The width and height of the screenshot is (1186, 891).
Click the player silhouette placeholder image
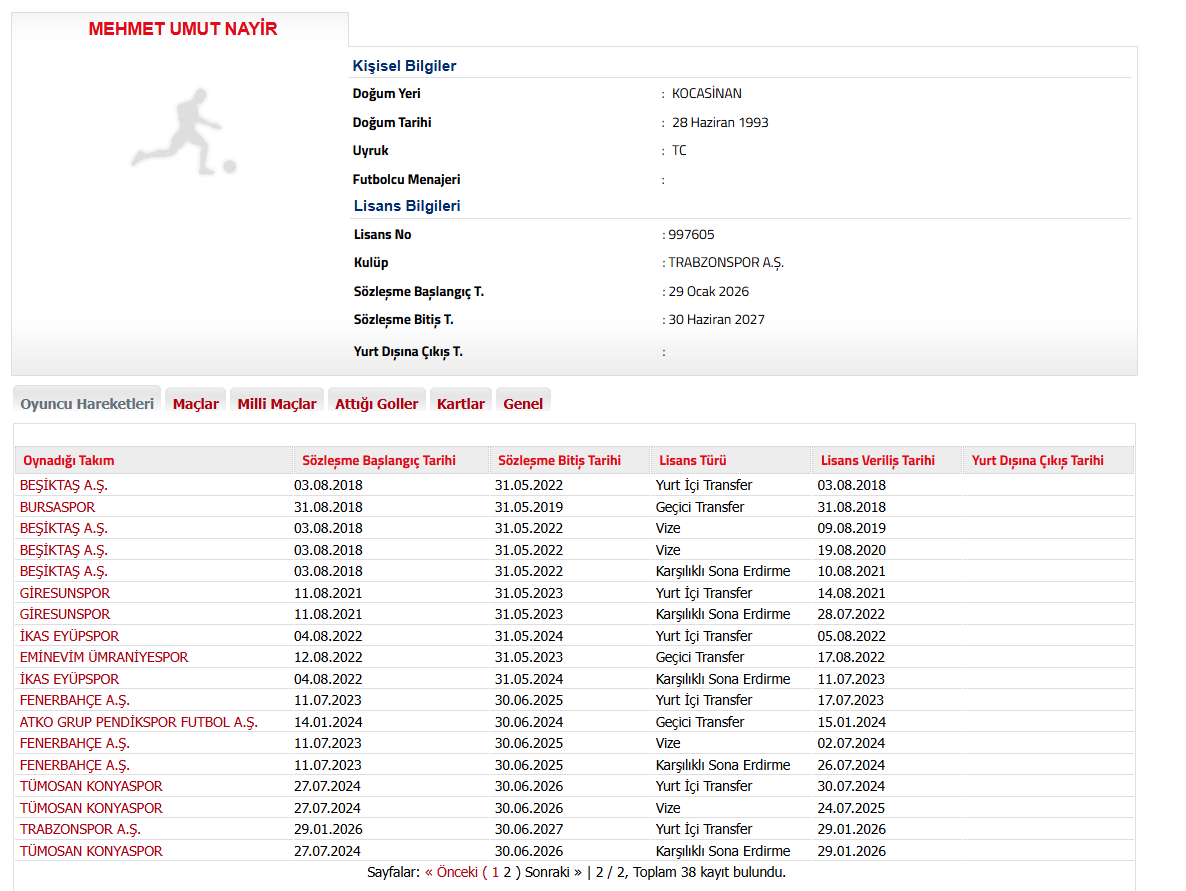(x=183, y=133)
